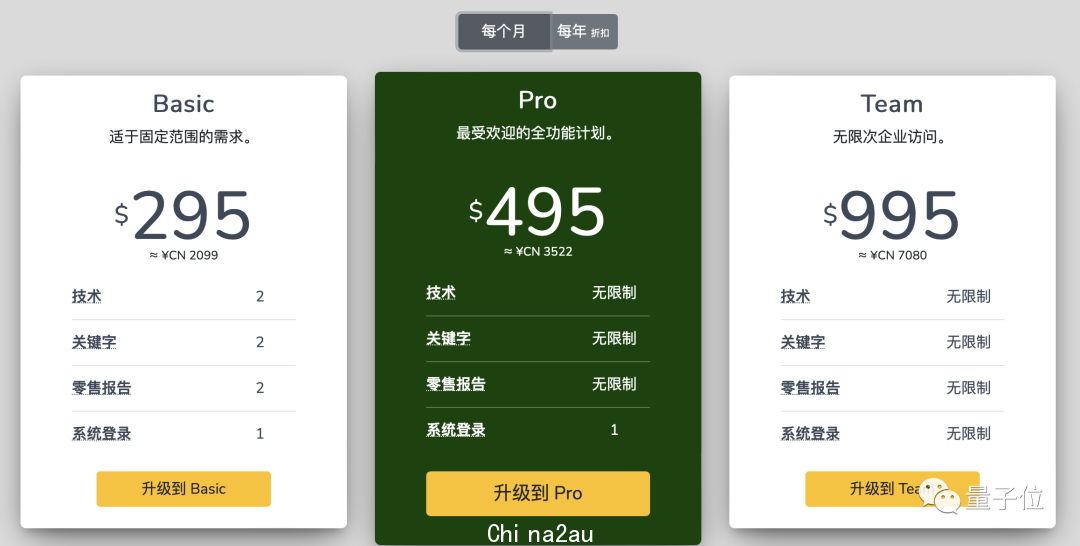This screenshot has width=1080, height=546.
Task: Click 无限制 beside 关键字 in Pro card
Action: pyautogui.click(x=614, y=339)
